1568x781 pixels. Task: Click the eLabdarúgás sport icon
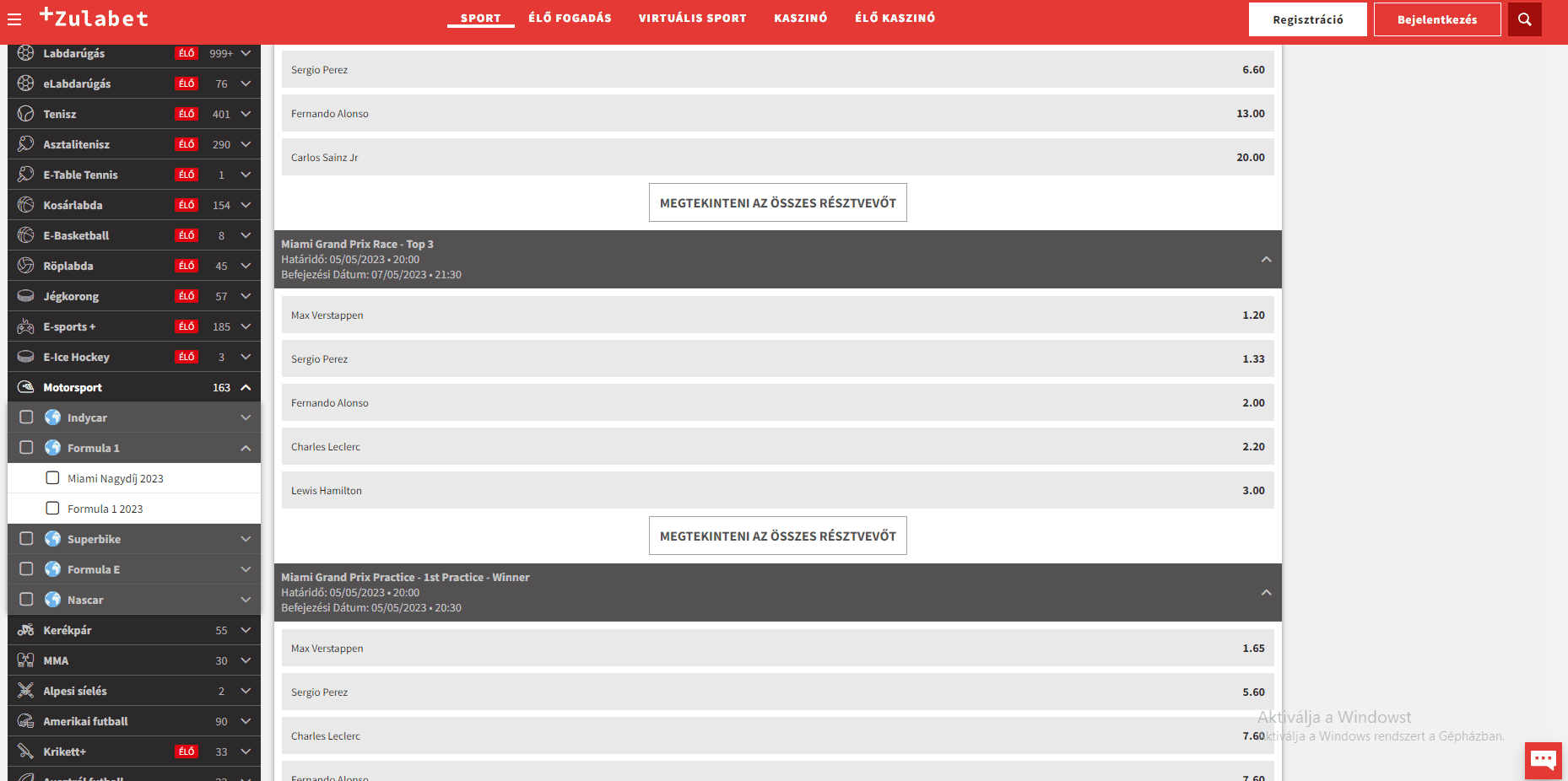tap(26, 83)
